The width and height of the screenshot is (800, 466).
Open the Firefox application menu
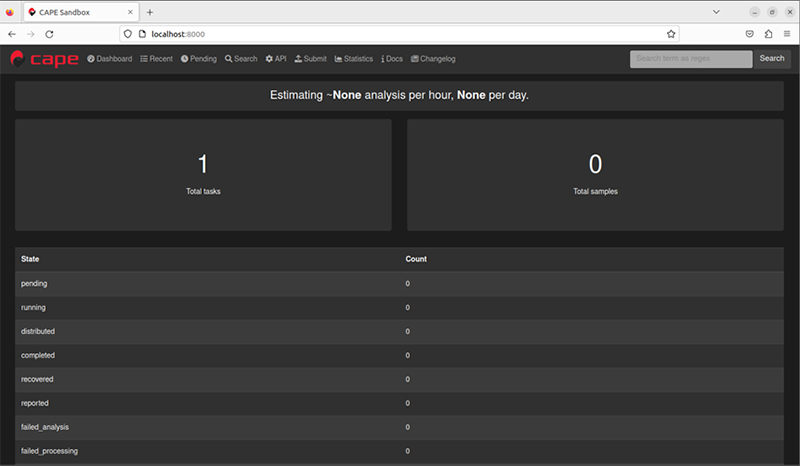787,33
